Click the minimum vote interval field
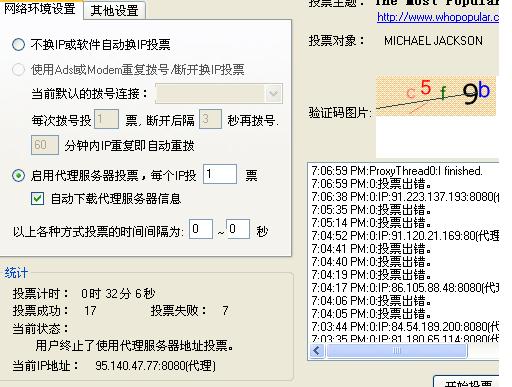This screenshot has width=512, height=387. click(x=201, y=229)
